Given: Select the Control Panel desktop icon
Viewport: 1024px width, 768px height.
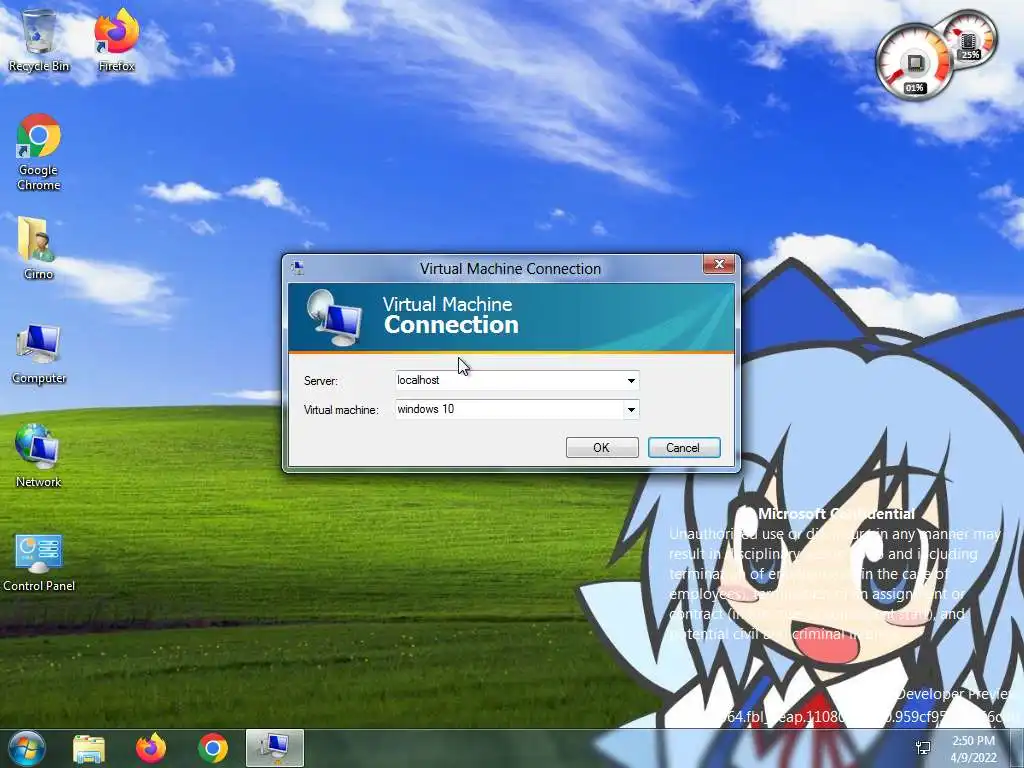Looking at the screenshot, I should click(x=39, y=563).
